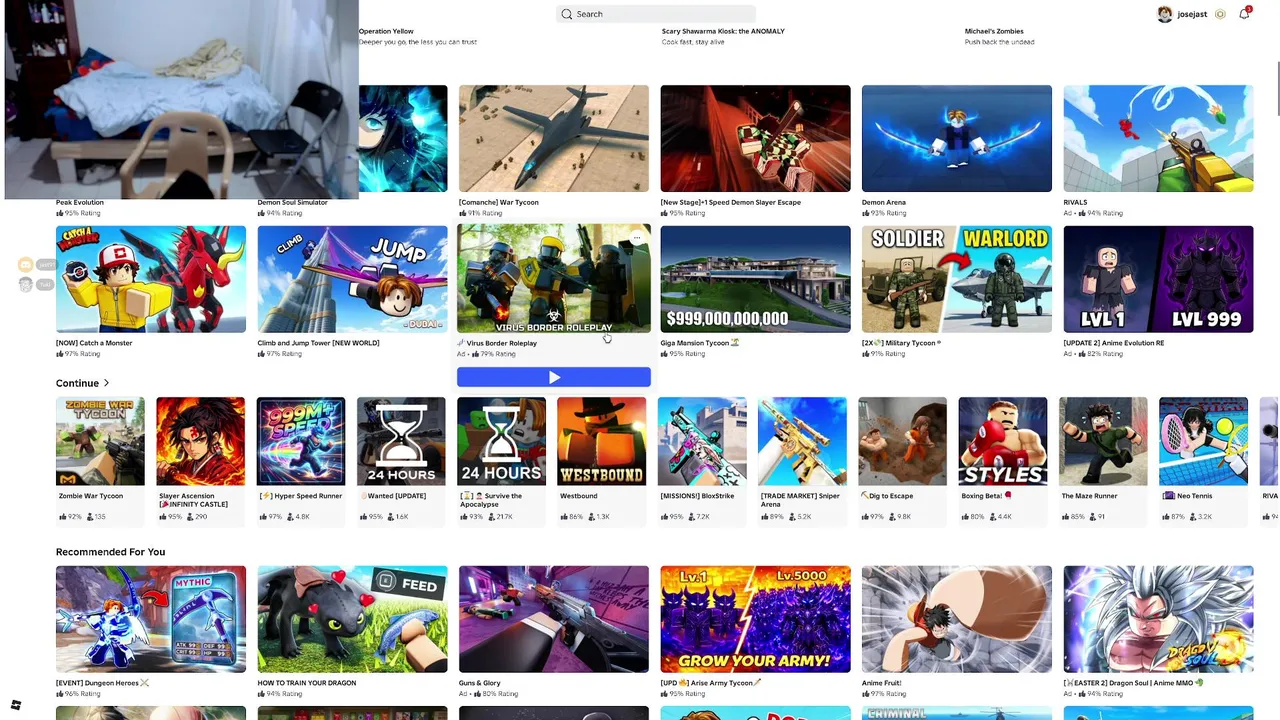Open josejast profile avatar
This screenshot has height=720, width=1280.
pos(1165,14)
